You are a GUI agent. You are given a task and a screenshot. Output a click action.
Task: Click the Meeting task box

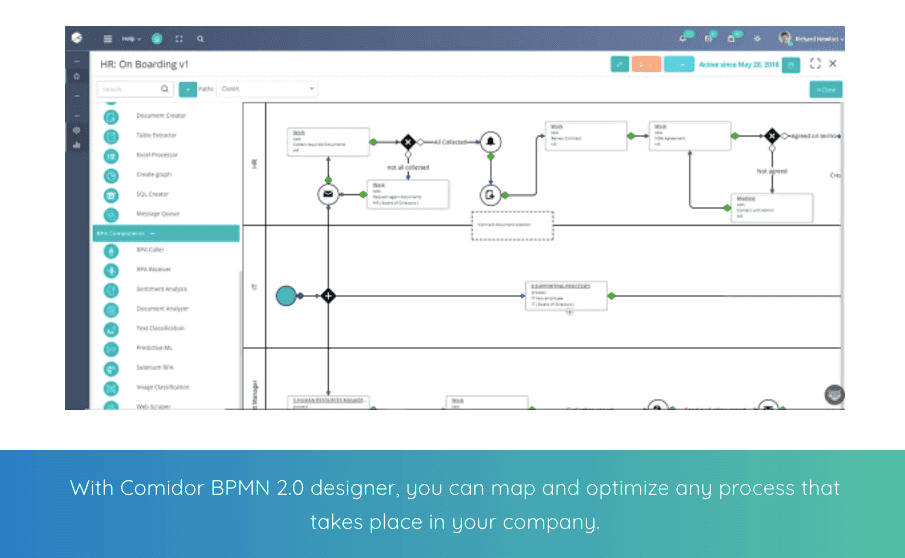point(772,208)
